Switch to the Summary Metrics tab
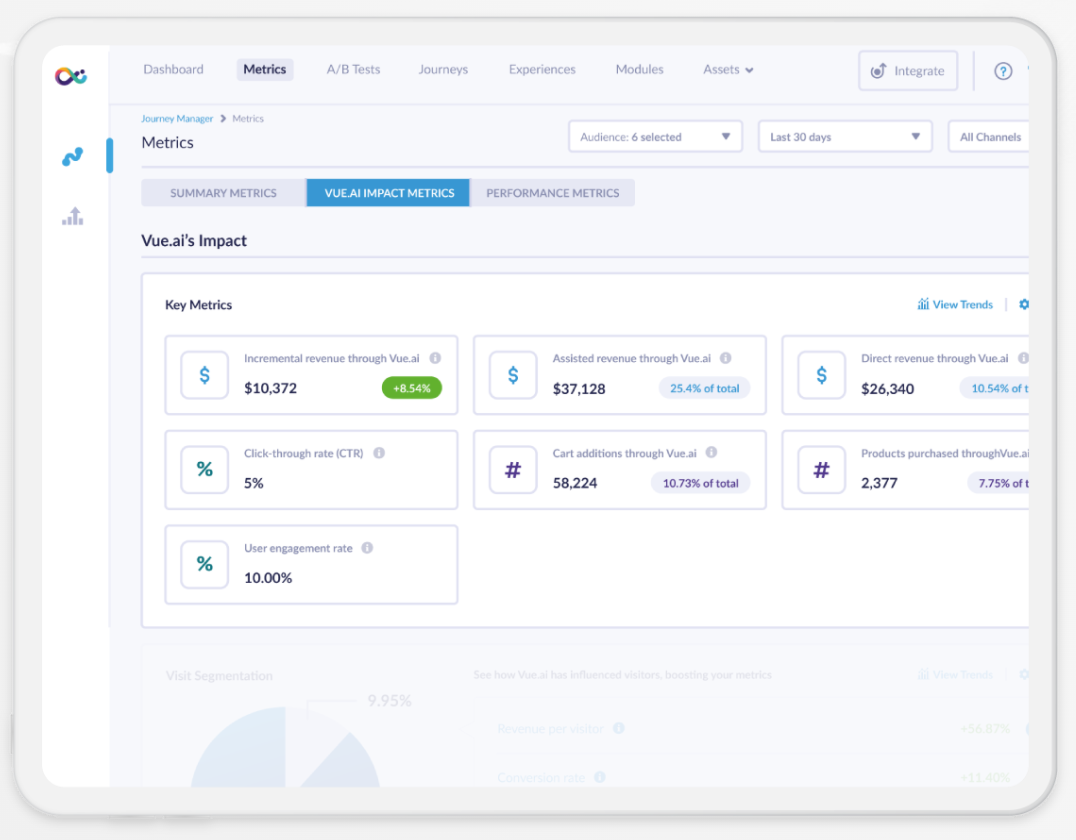Screen dimensions: 1076x840 pos(224,193)
